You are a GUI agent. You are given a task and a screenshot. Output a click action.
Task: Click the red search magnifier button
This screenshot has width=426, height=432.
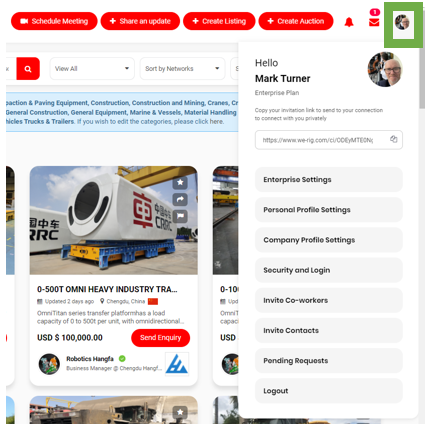[x=28, y=69]
